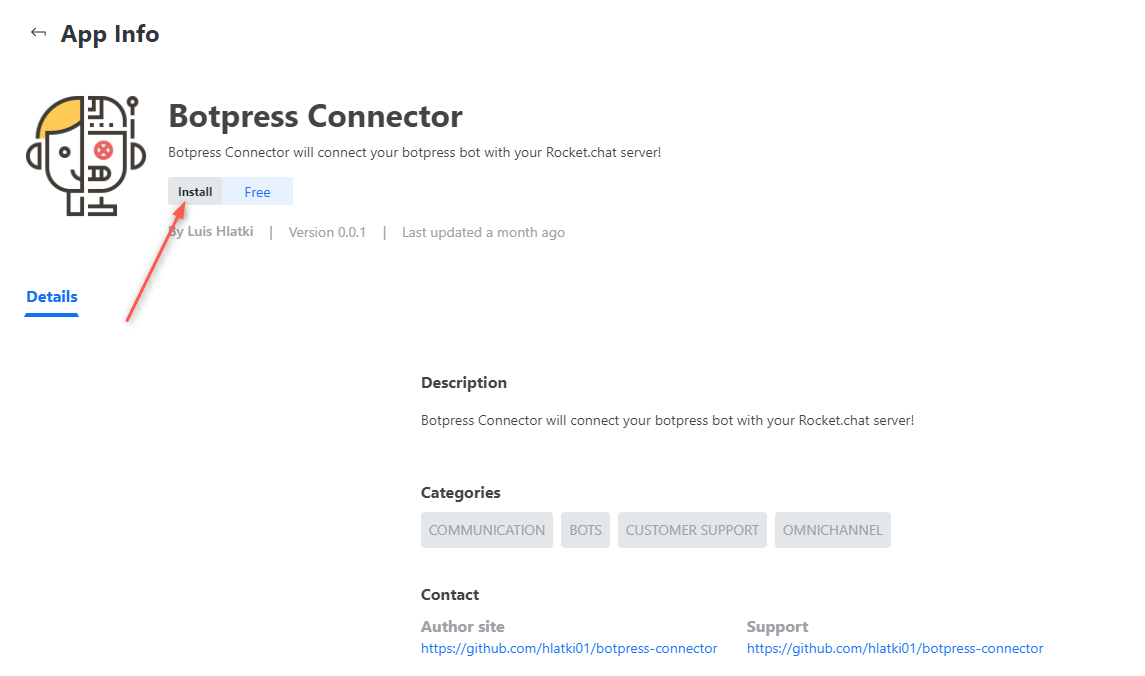Select the COMMUNICATION category tag
This screenshot has height=676, width=1145.
486,530
